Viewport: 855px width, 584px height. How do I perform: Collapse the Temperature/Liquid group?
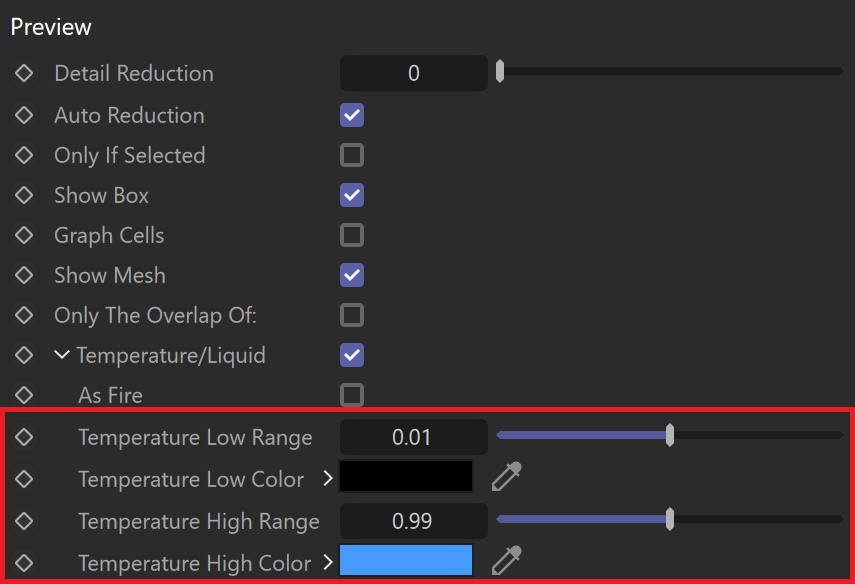pyautogui.click(x=62, y=354)
